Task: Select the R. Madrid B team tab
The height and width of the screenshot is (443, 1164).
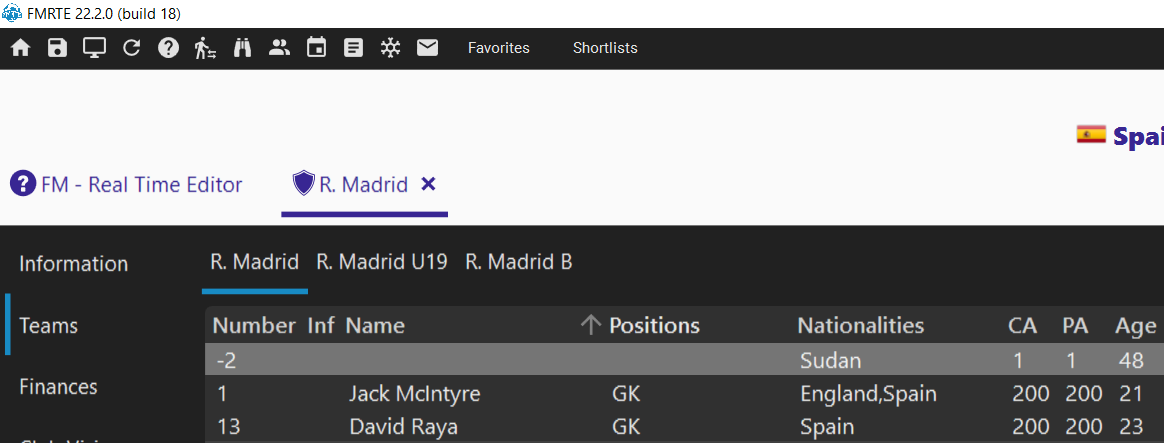Action: [x=519, y=262]
